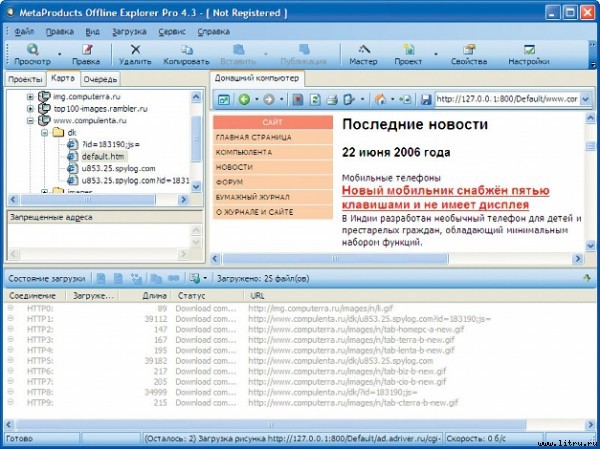This screenshot has width=600, height=449.
Task: Click the НОВОСТИ link in site menu
Action: click(x=235, y=167)
